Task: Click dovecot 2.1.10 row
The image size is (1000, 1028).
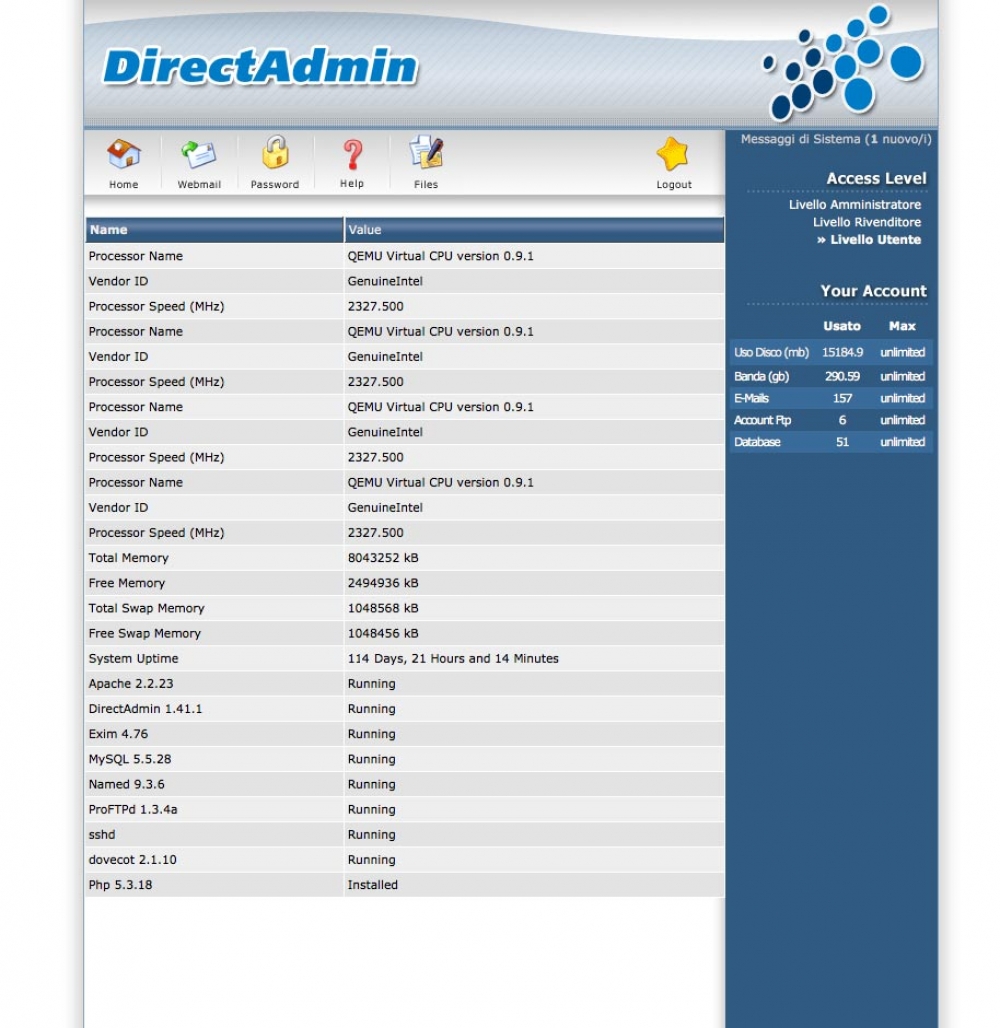Action: pyautogui.click(x=405, y=860)
